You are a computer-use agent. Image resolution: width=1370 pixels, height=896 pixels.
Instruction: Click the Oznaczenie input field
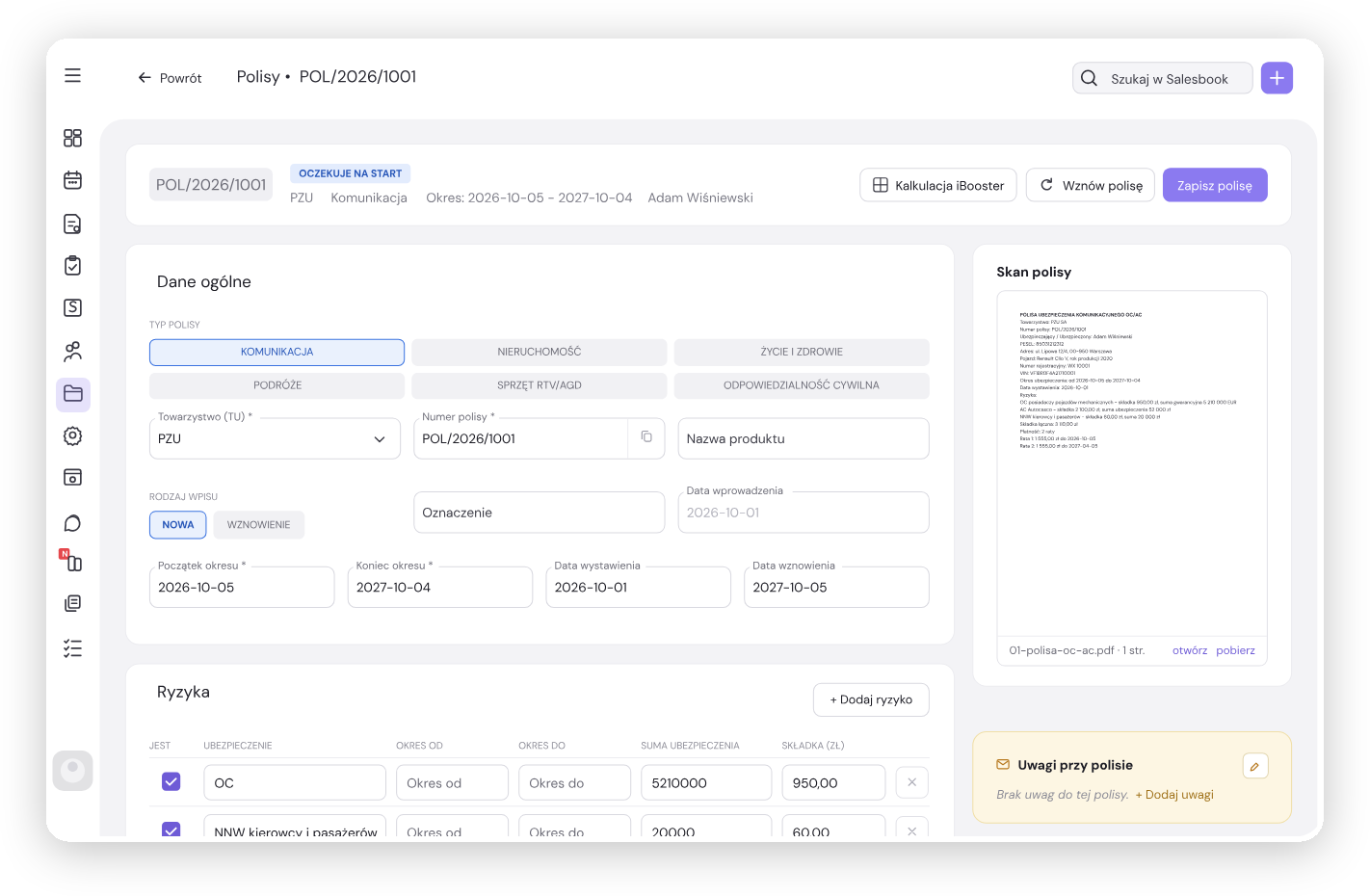(540, 513)
